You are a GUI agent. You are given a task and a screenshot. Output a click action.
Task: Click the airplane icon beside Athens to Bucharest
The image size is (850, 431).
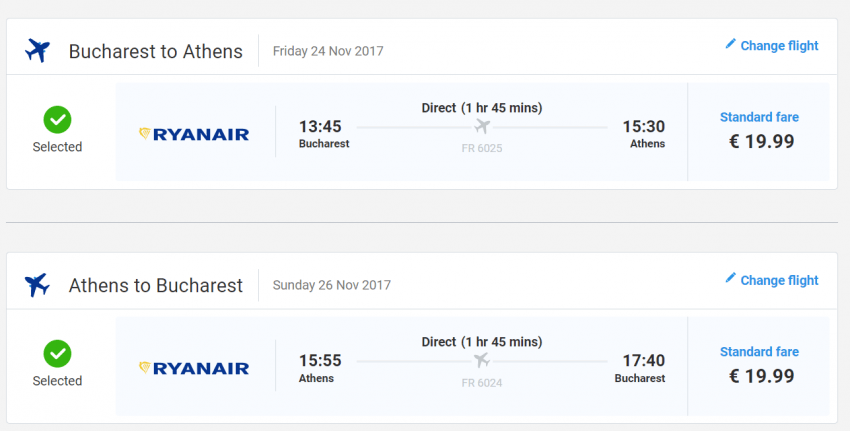(37, 285)
